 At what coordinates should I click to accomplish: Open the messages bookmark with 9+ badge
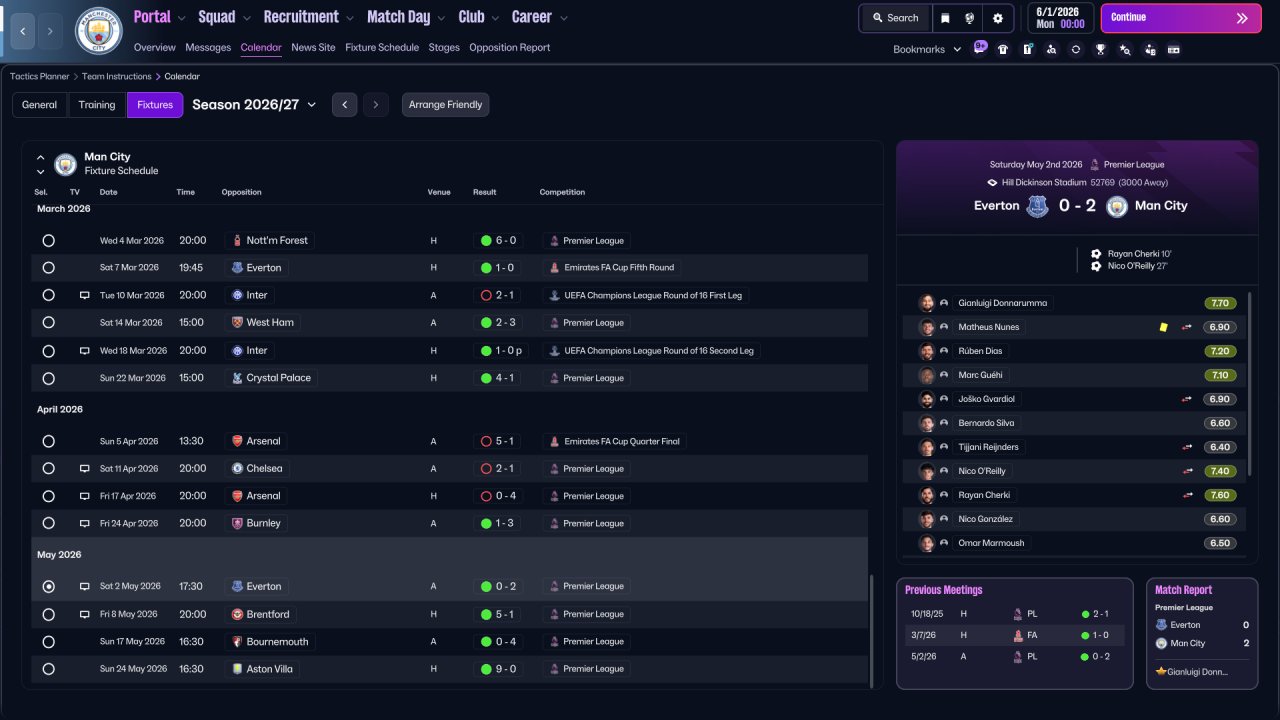(x=980, y=48)
